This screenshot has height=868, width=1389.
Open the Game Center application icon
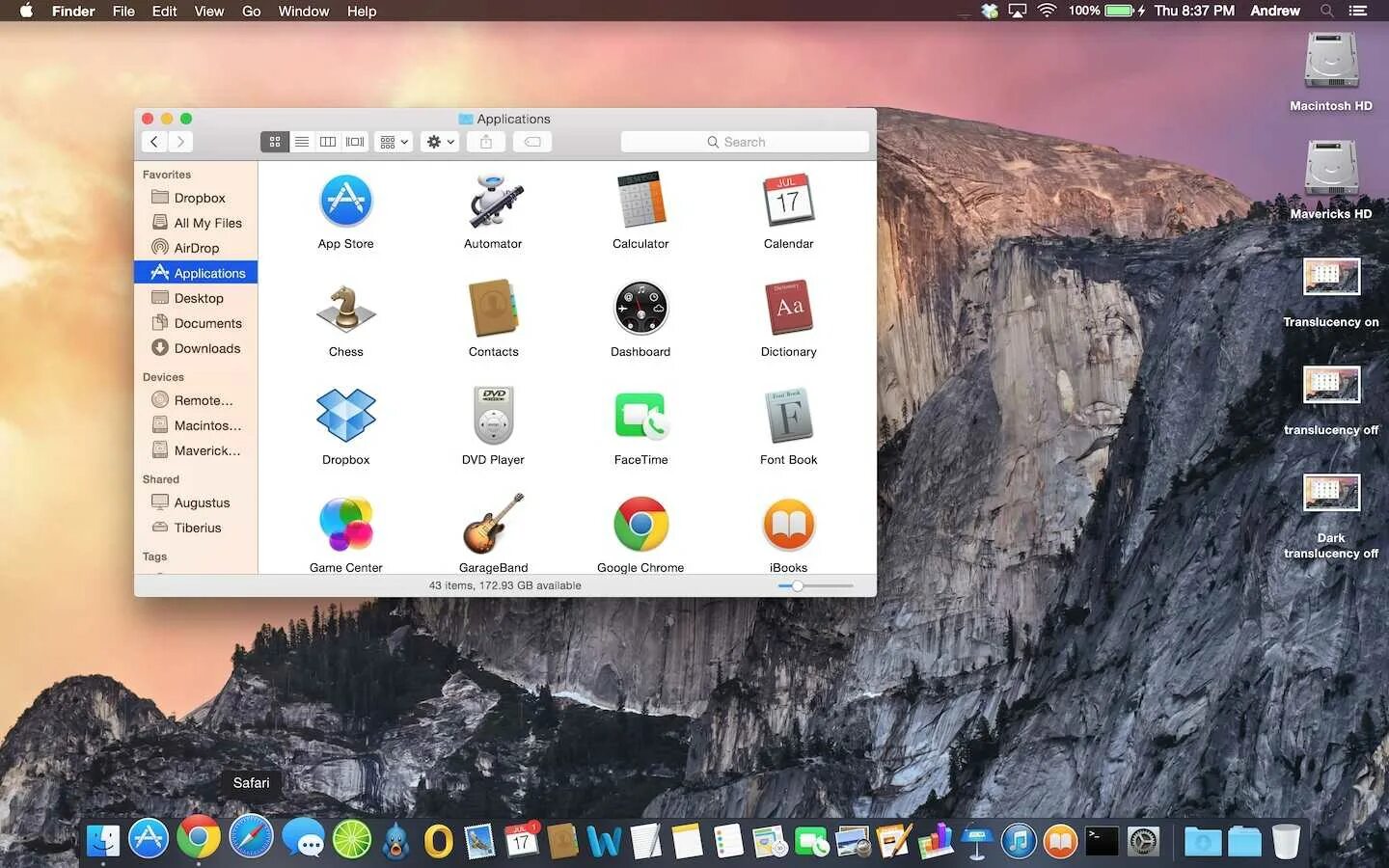(345, 524)
